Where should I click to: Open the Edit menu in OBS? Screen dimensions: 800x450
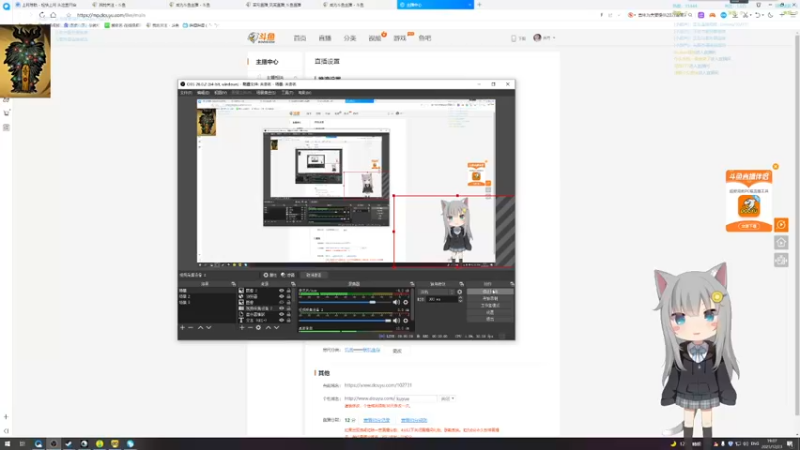coord(203,93)
